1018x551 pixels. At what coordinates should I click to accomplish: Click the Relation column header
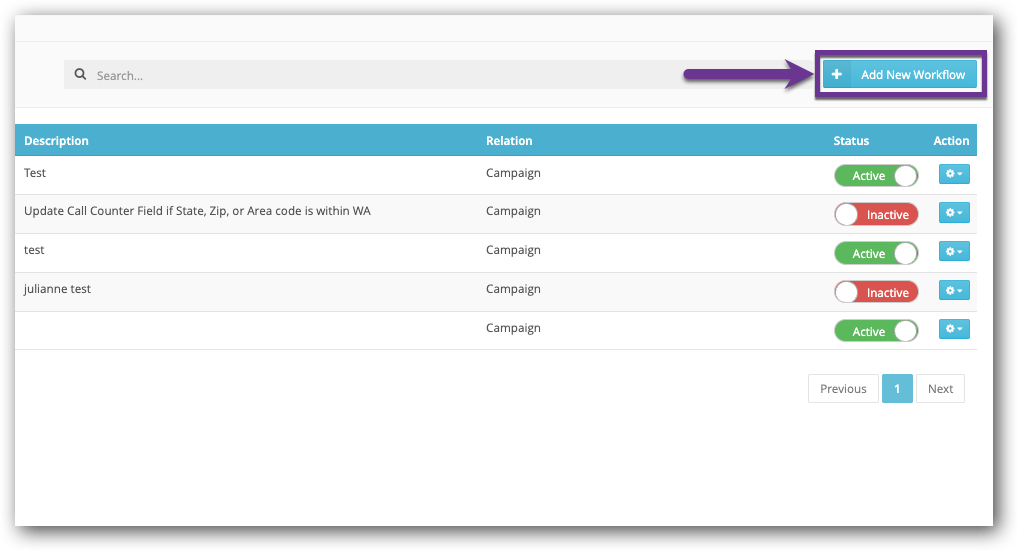[x=509, y=141]
